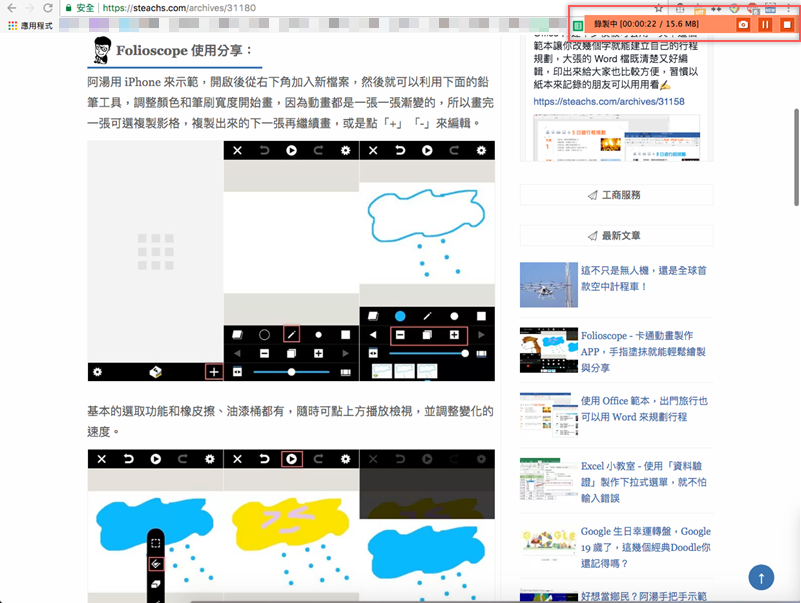Take a snapshot with the recorder camera icon
This screenshot has width=801, height=603.
[x=743, y=25]
